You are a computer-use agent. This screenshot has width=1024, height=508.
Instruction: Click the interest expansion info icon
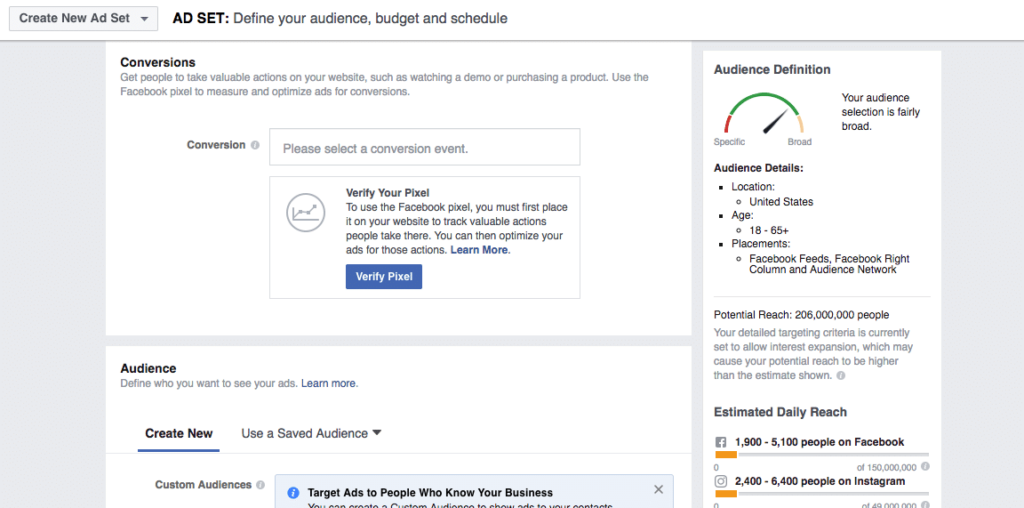tap(840, 376)
